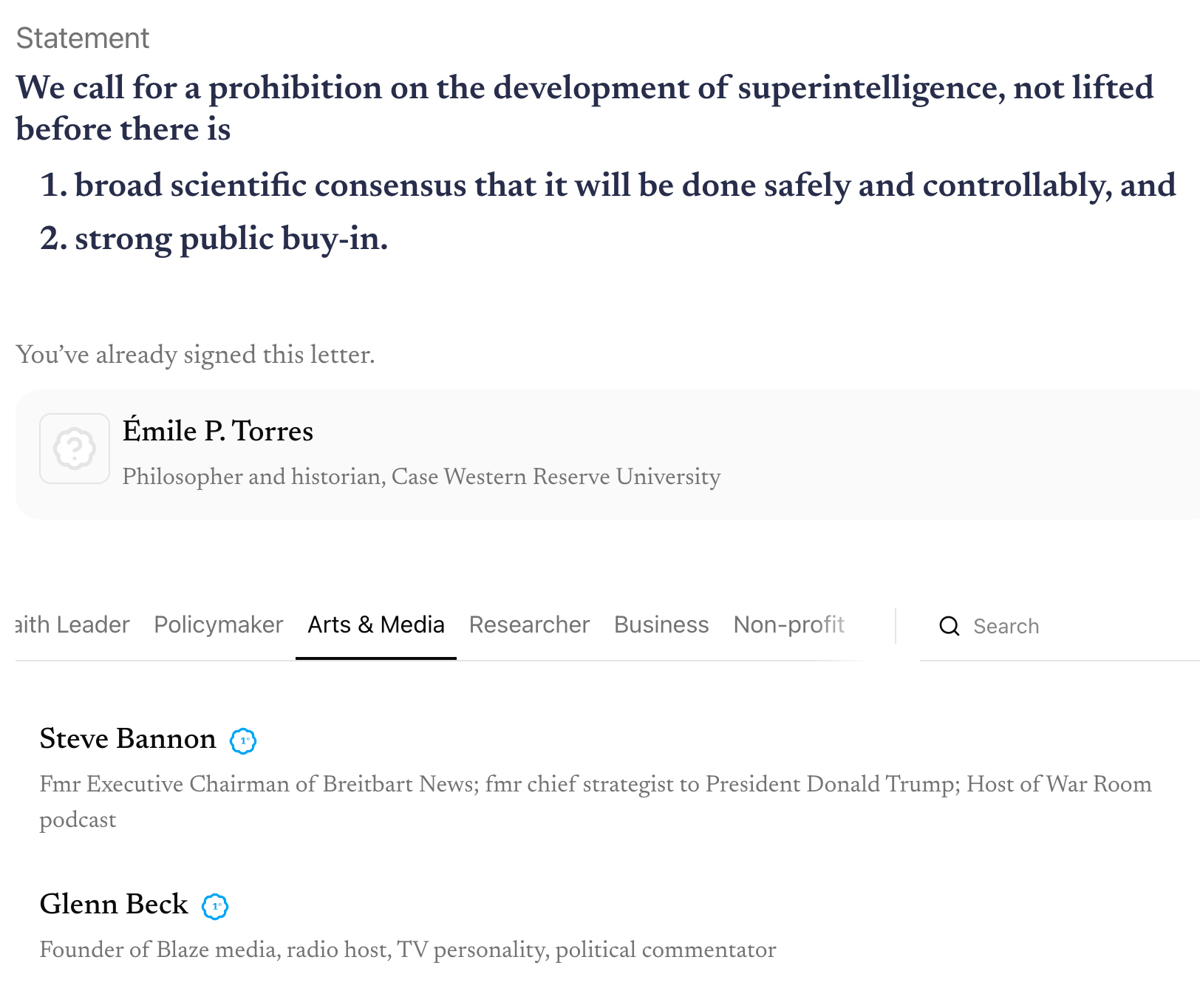Click the Steve Bannon signatory name
The image size is (1200, 1008).
pyautogui.click(x=128, y=739)
